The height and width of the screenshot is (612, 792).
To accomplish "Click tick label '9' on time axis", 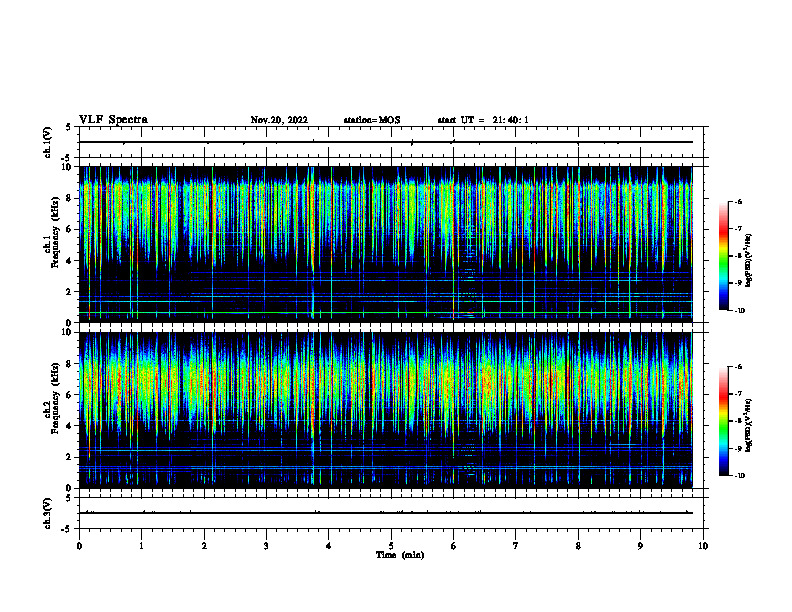I will (640, 546).
